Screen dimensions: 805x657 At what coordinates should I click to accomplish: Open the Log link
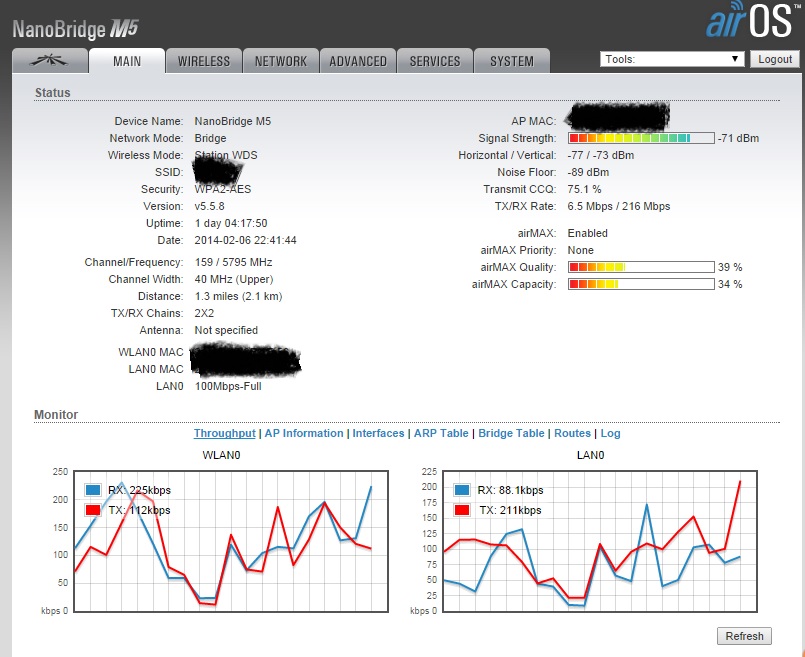click(610, 433)
